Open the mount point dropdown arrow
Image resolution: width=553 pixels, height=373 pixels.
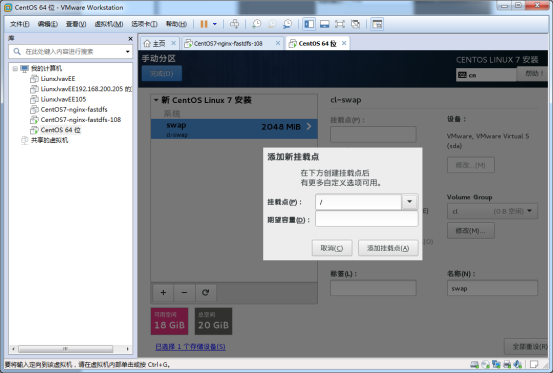click(409, 202)
